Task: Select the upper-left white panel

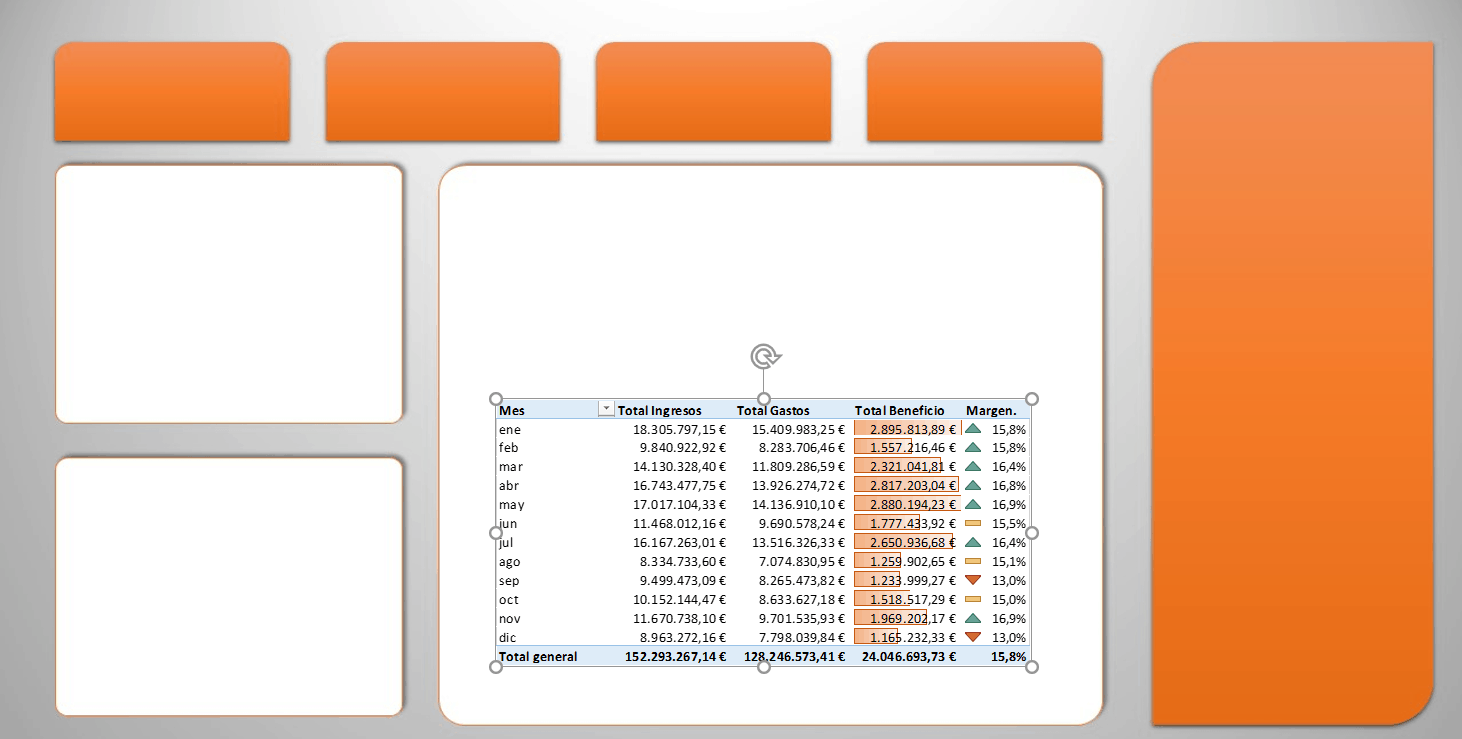Action: 229,294
